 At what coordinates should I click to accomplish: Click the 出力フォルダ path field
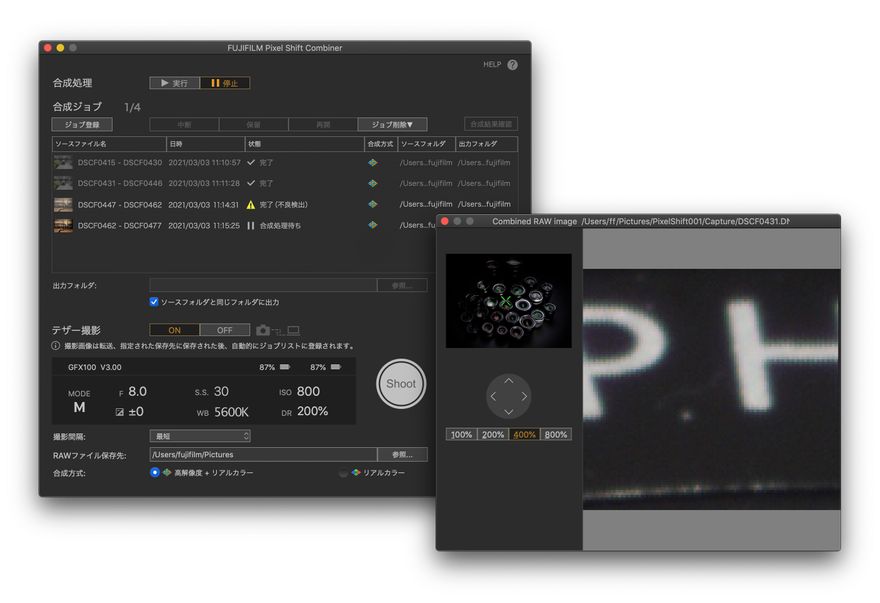click(263, 285)
